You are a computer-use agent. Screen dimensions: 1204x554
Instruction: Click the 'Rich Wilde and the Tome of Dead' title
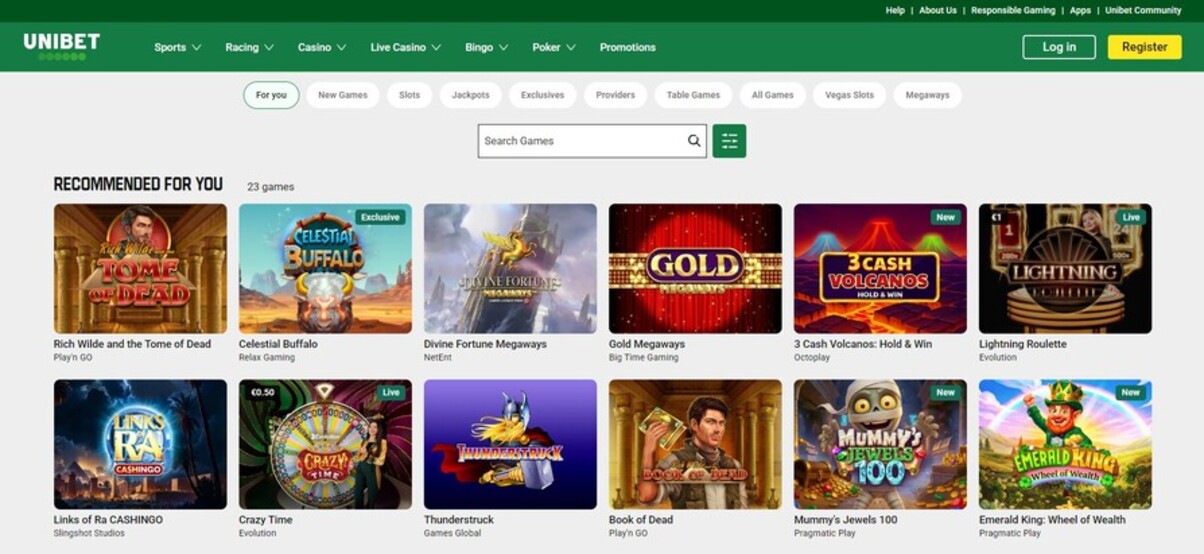132,344
